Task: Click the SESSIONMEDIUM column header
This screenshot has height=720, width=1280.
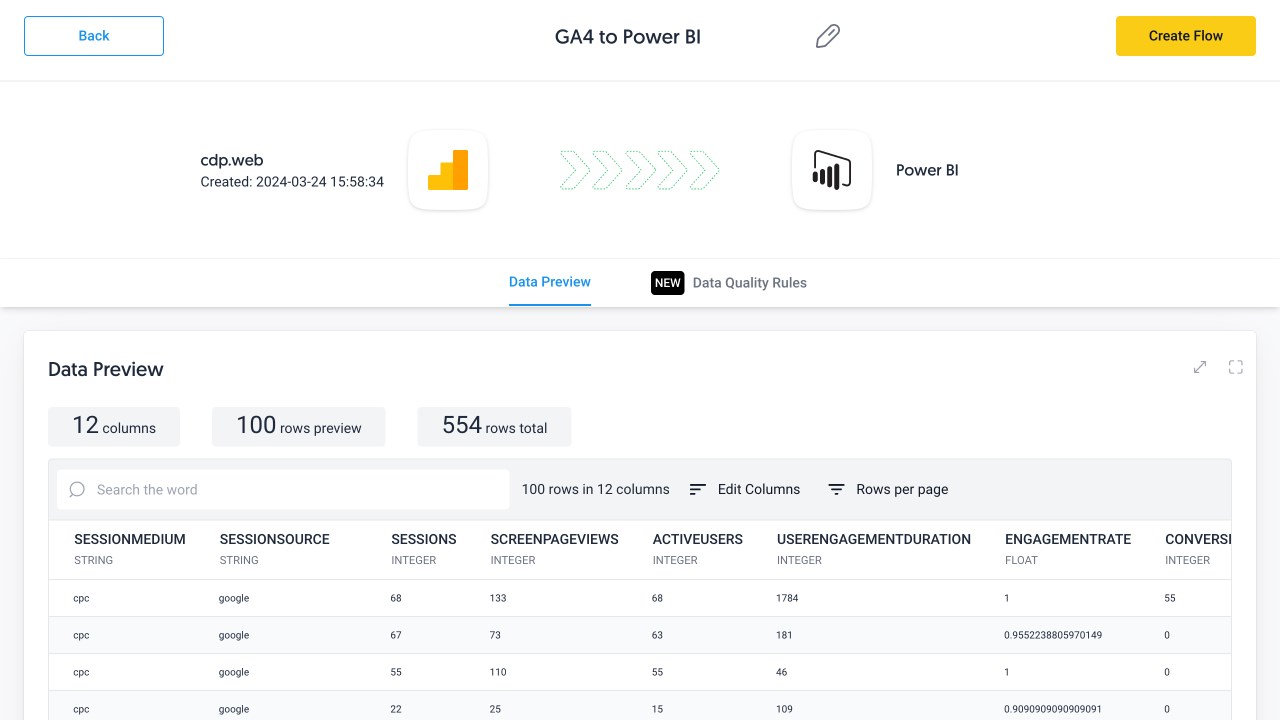Action: coord(130,539)
